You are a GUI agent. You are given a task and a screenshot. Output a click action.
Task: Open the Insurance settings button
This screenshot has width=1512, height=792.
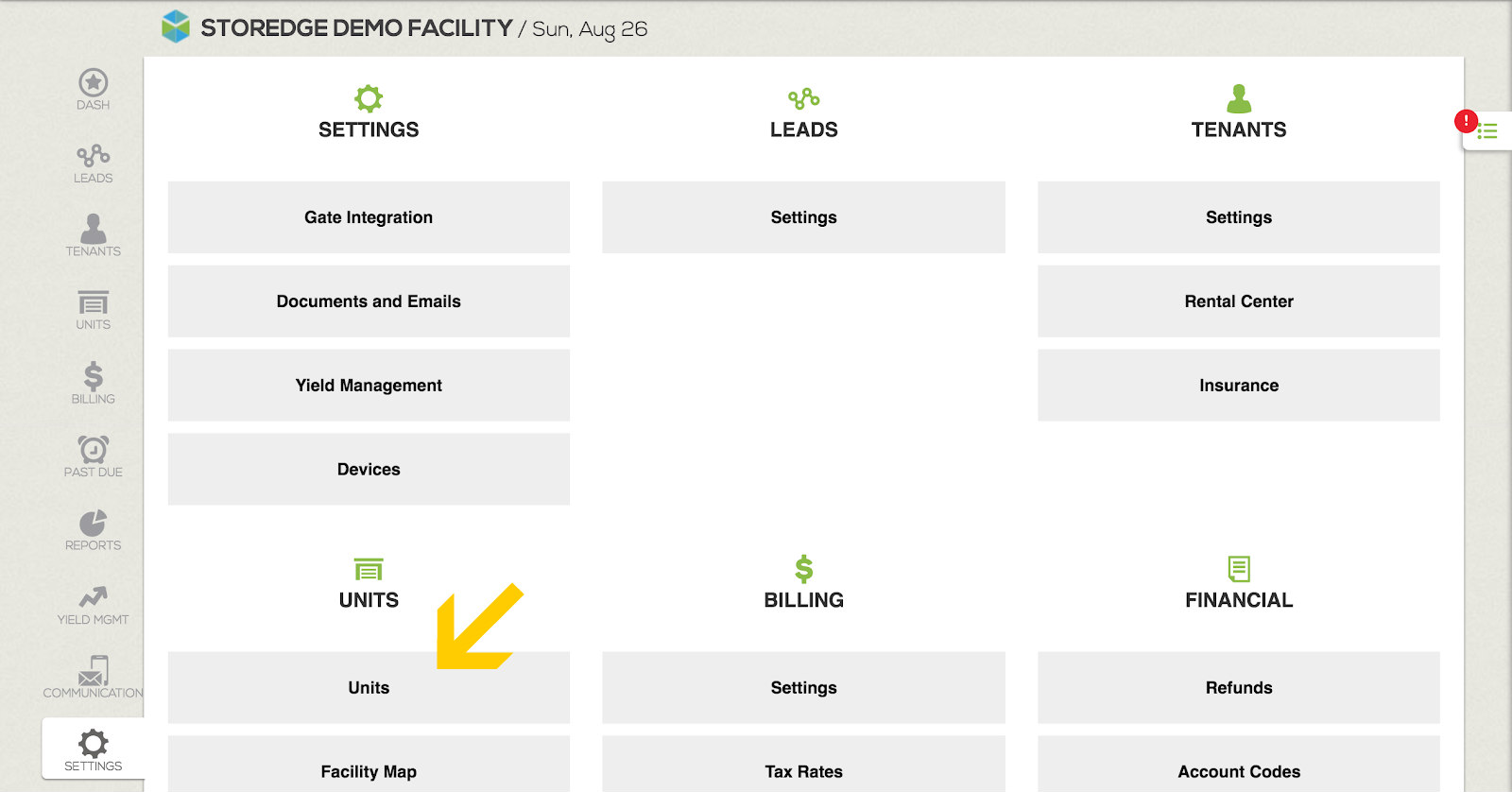click(1239, 386)
